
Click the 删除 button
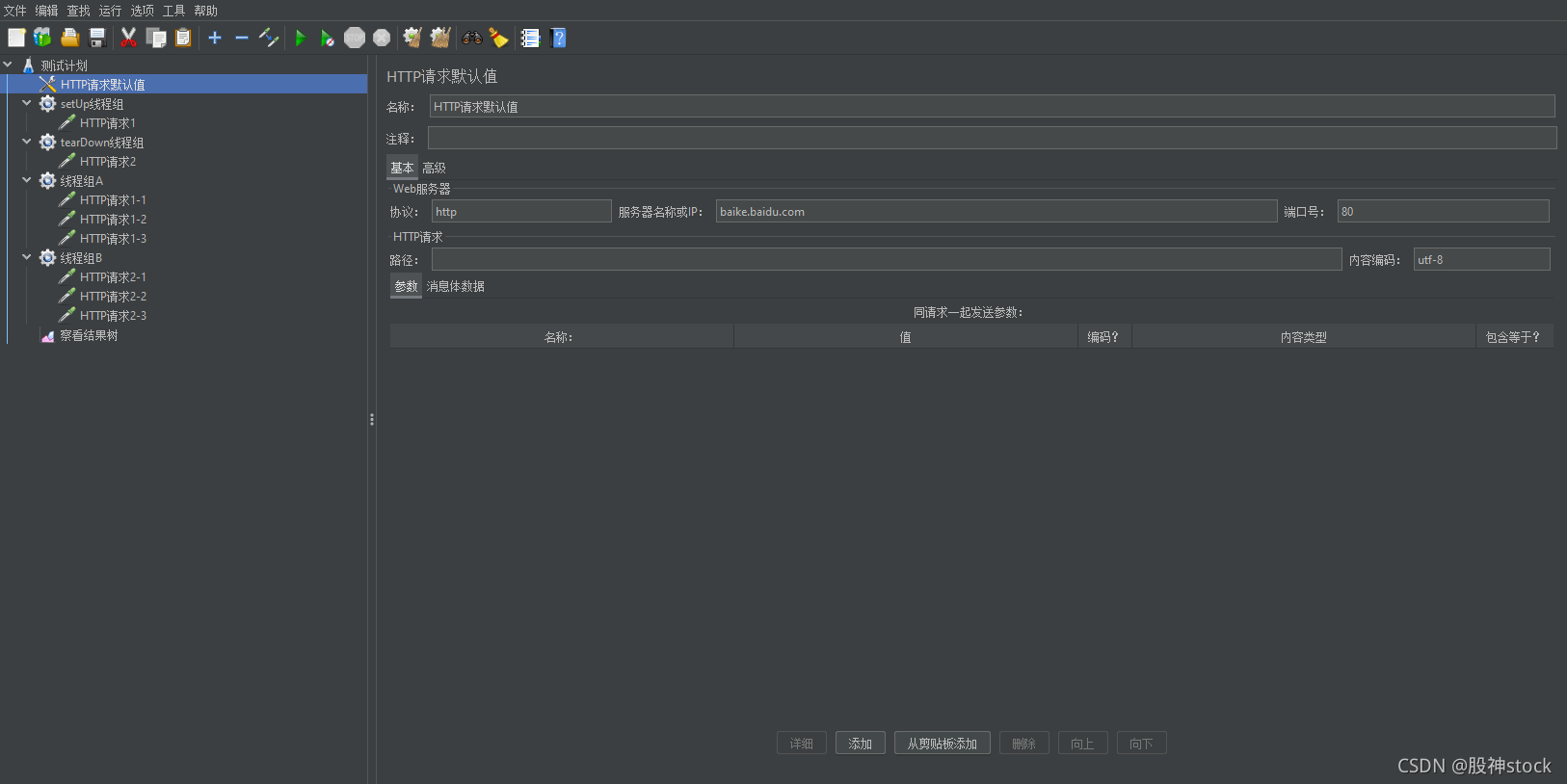click(1024, 744)
